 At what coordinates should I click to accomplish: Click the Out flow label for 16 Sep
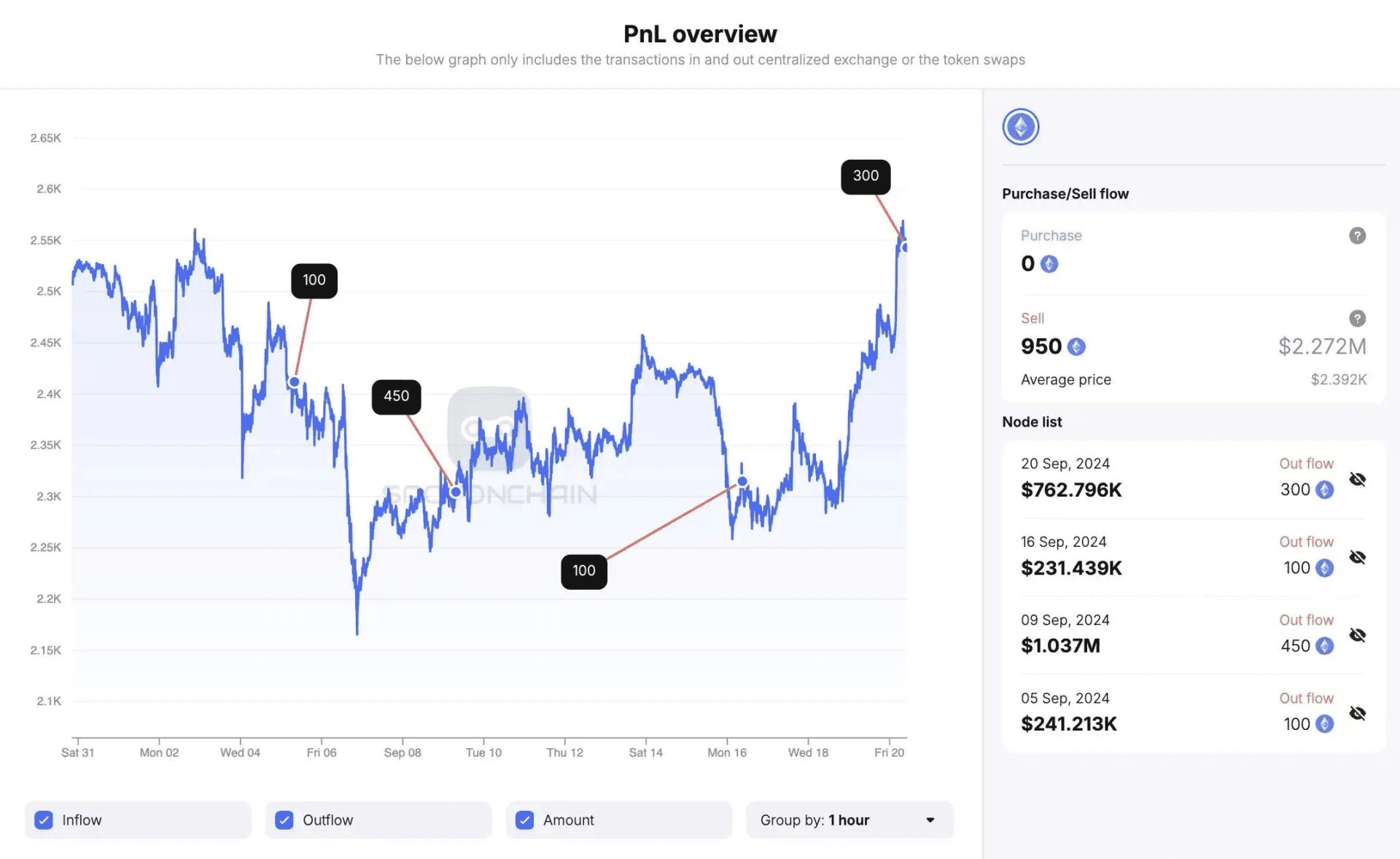click(1306, 542)
